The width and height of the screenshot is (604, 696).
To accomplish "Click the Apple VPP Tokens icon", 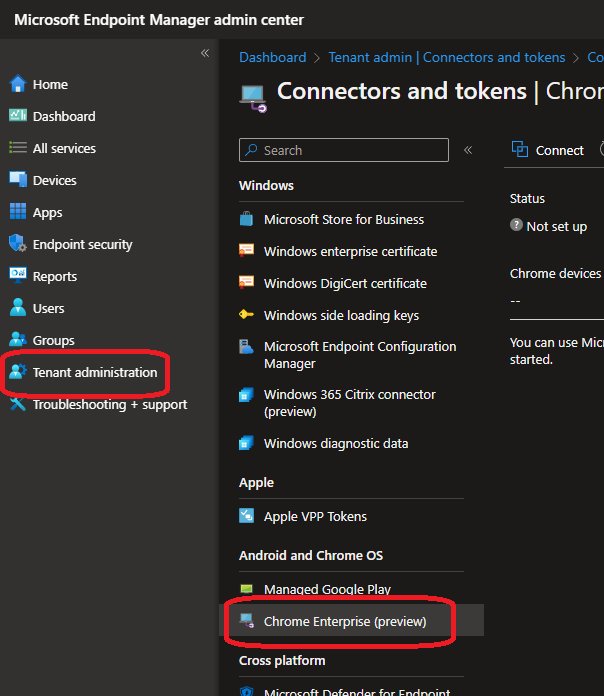I will [247, 516].
